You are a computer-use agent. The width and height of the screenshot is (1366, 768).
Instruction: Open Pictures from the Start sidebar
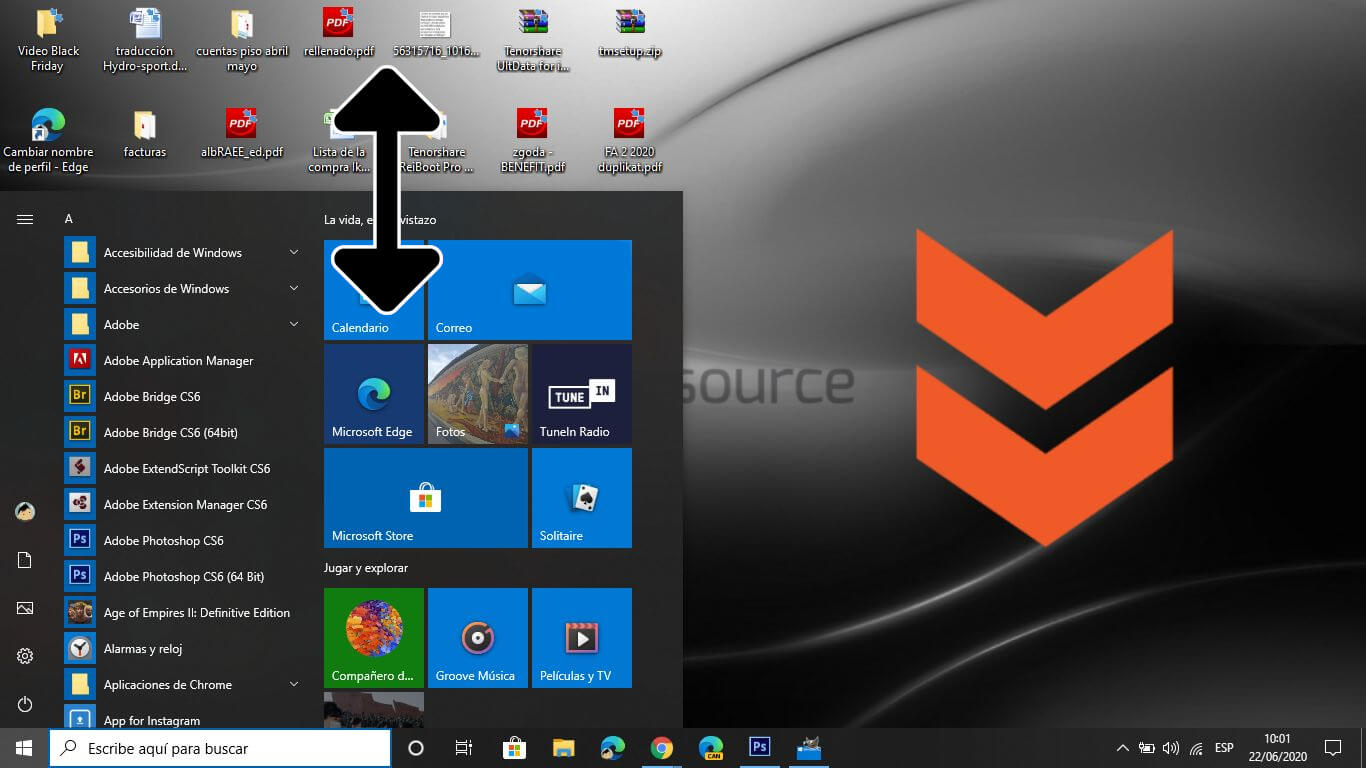point(25,608)
